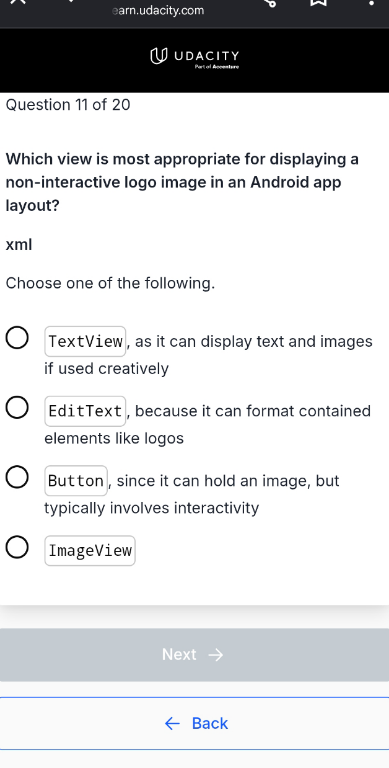Close the browser custom tab
The image size is (389, 768).
[18, 1]
